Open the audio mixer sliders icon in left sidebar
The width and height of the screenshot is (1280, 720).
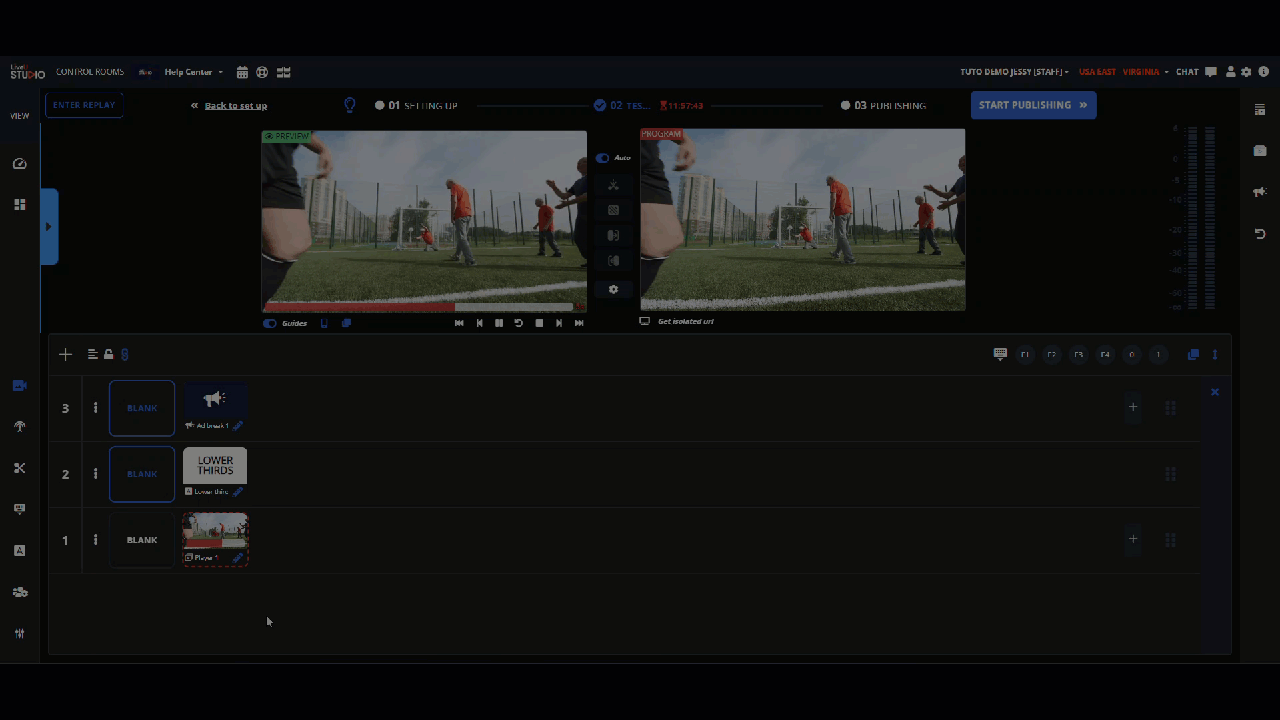point(19,633)
